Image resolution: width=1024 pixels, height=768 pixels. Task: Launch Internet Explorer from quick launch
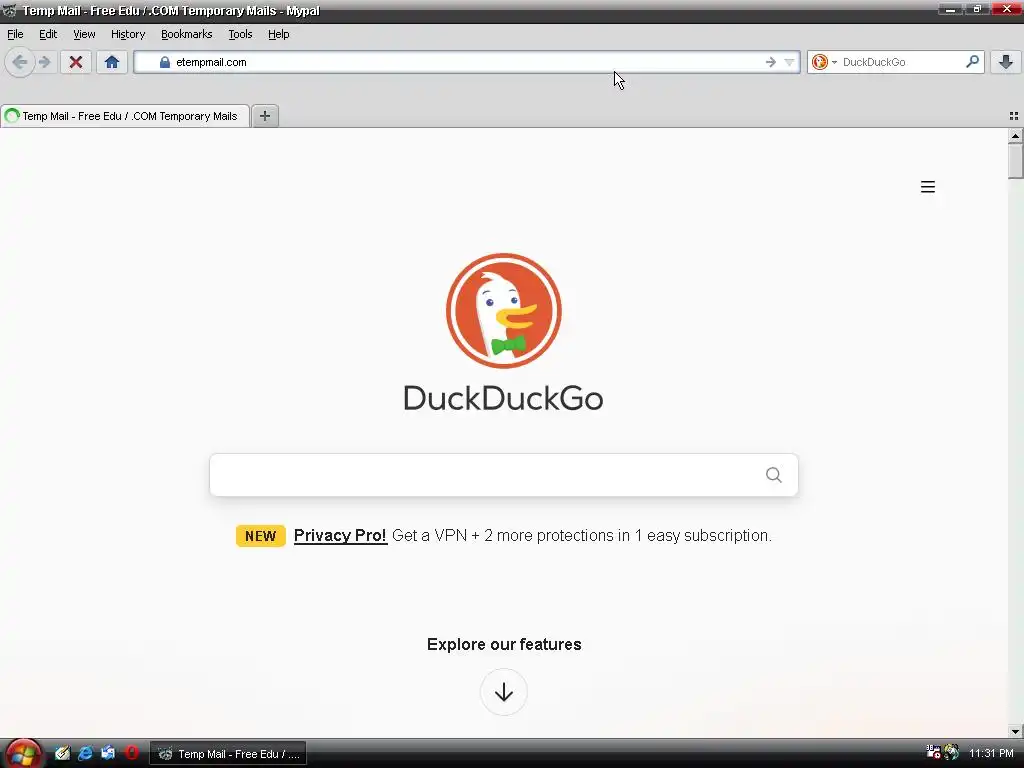coord(85,753)
